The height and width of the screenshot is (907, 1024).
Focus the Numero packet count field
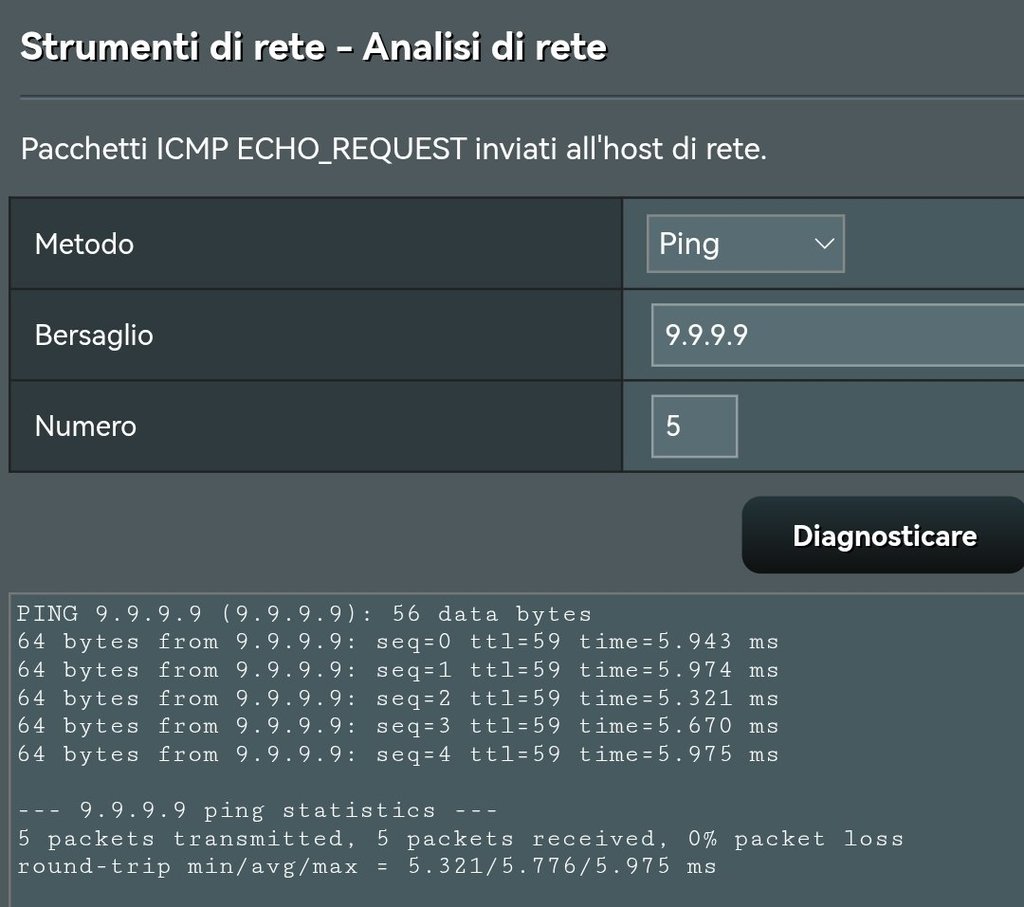(694, 426)
